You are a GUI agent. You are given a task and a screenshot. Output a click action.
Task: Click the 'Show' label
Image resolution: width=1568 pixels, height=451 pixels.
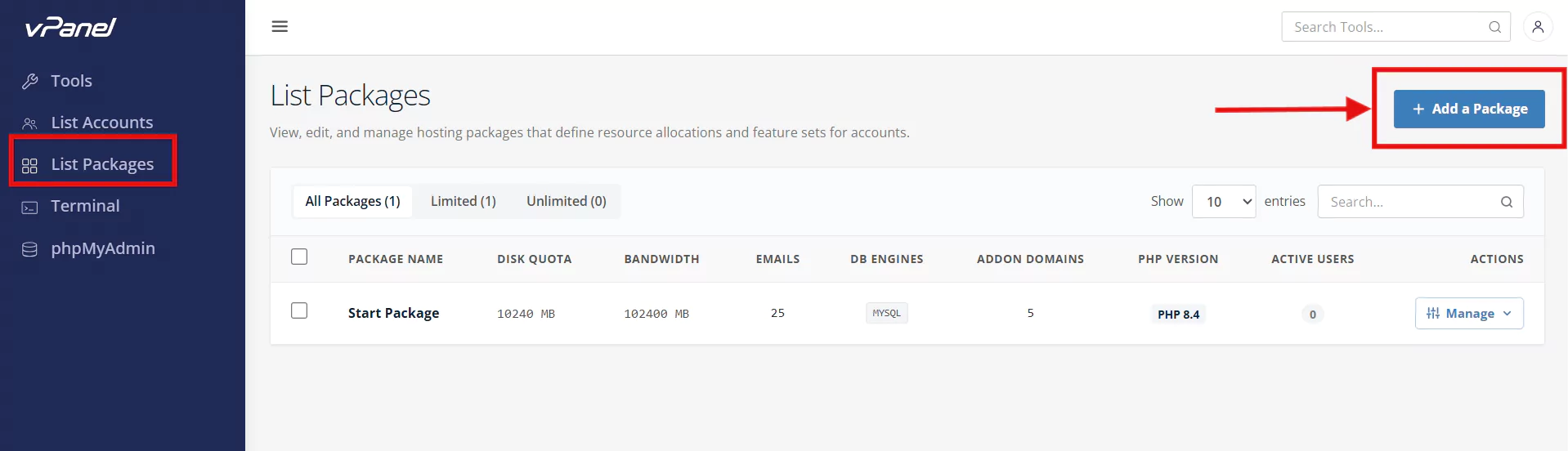pos(1167,201)
